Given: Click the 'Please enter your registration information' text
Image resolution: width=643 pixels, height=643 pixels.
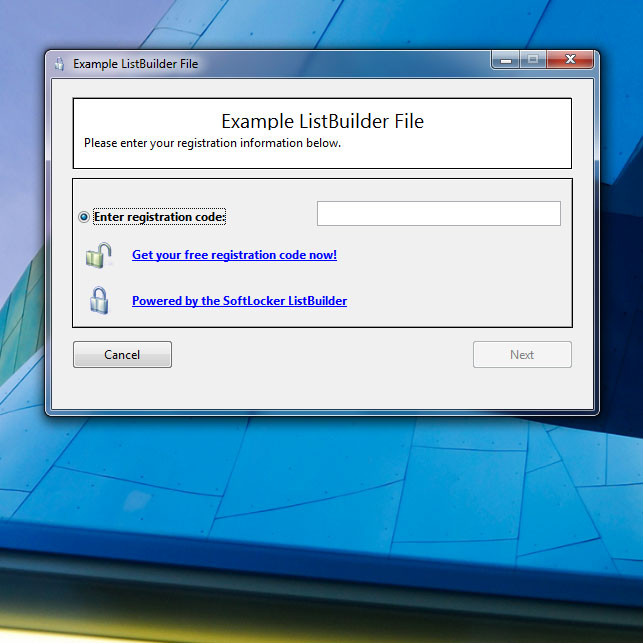Looking at the screenshot, I should click(212, 143).
